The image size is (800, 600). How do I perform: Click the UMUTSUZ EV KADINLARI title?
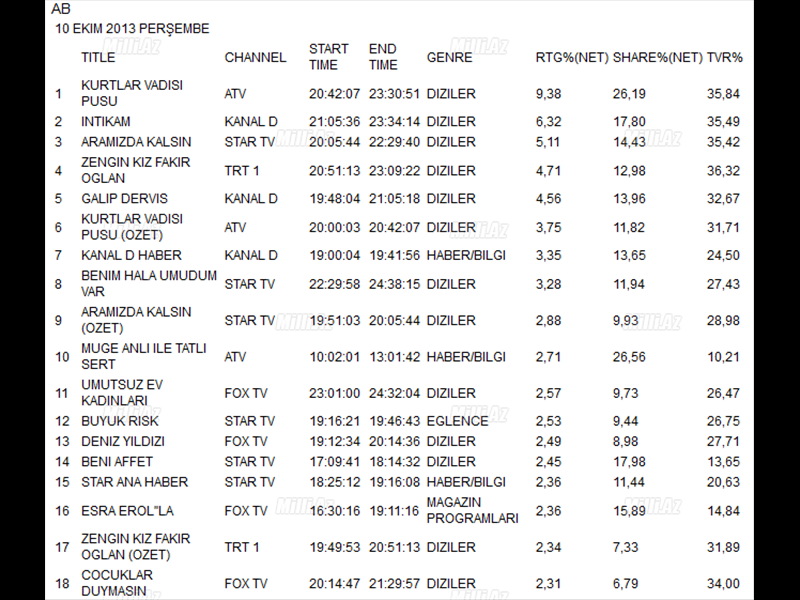pos(122,393)
